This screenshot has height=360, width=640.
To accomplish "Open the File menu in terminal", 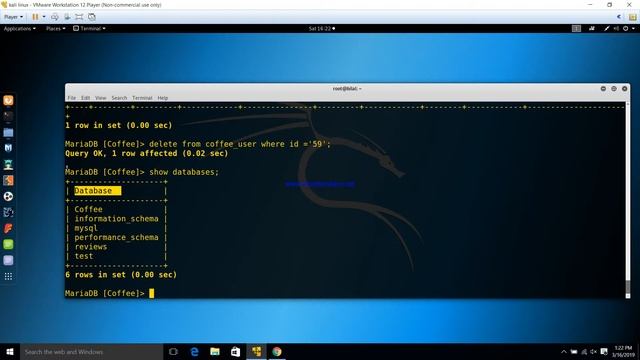I will point(72,98).
